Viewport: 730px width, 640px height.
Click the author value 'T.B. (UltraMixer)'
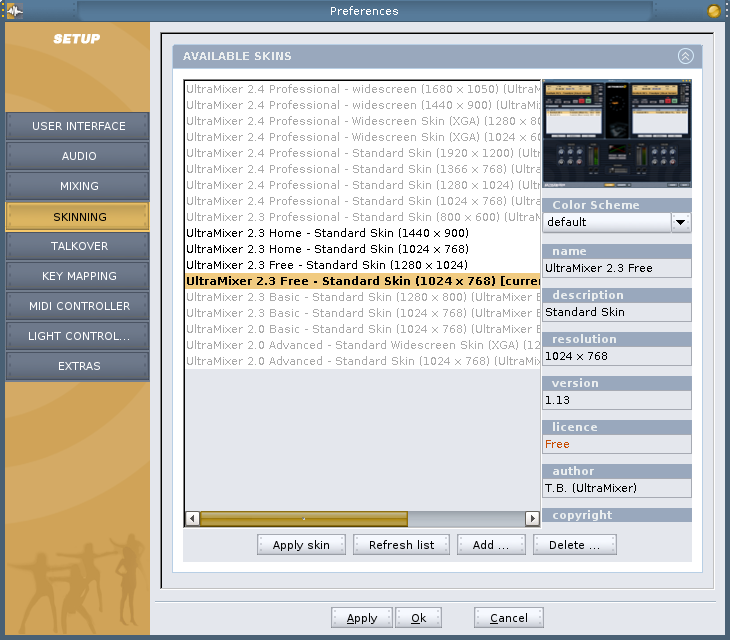click(x=617, y=488)
